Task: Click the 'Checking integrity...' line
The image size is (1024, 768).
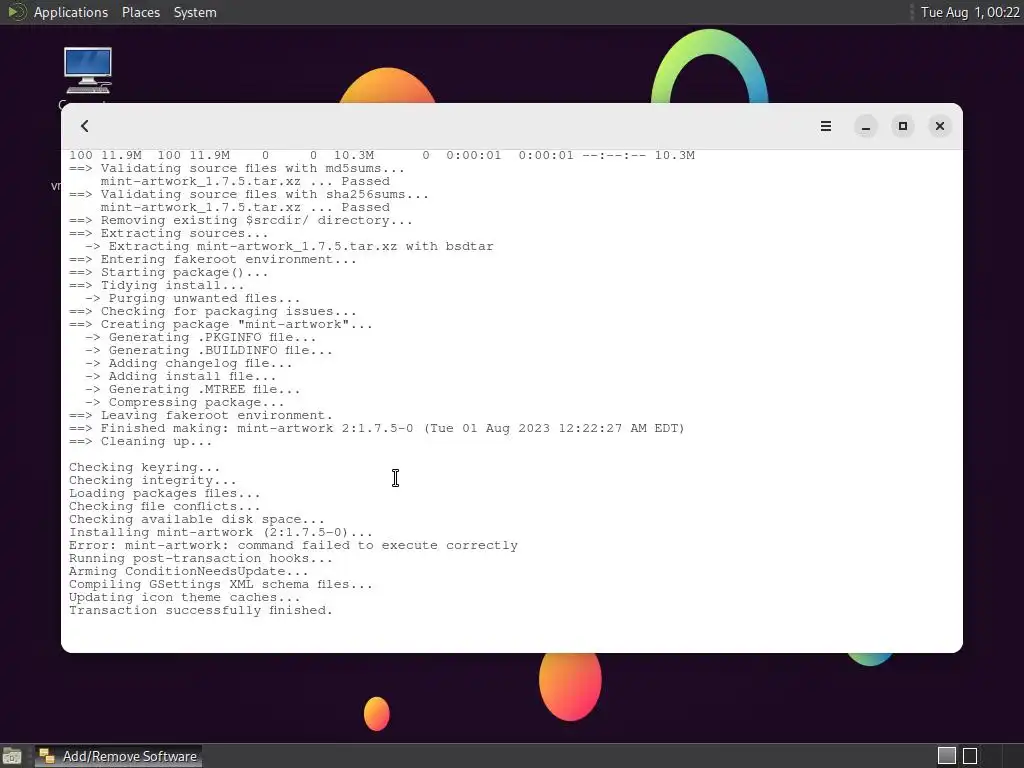Action: (152, 480)
